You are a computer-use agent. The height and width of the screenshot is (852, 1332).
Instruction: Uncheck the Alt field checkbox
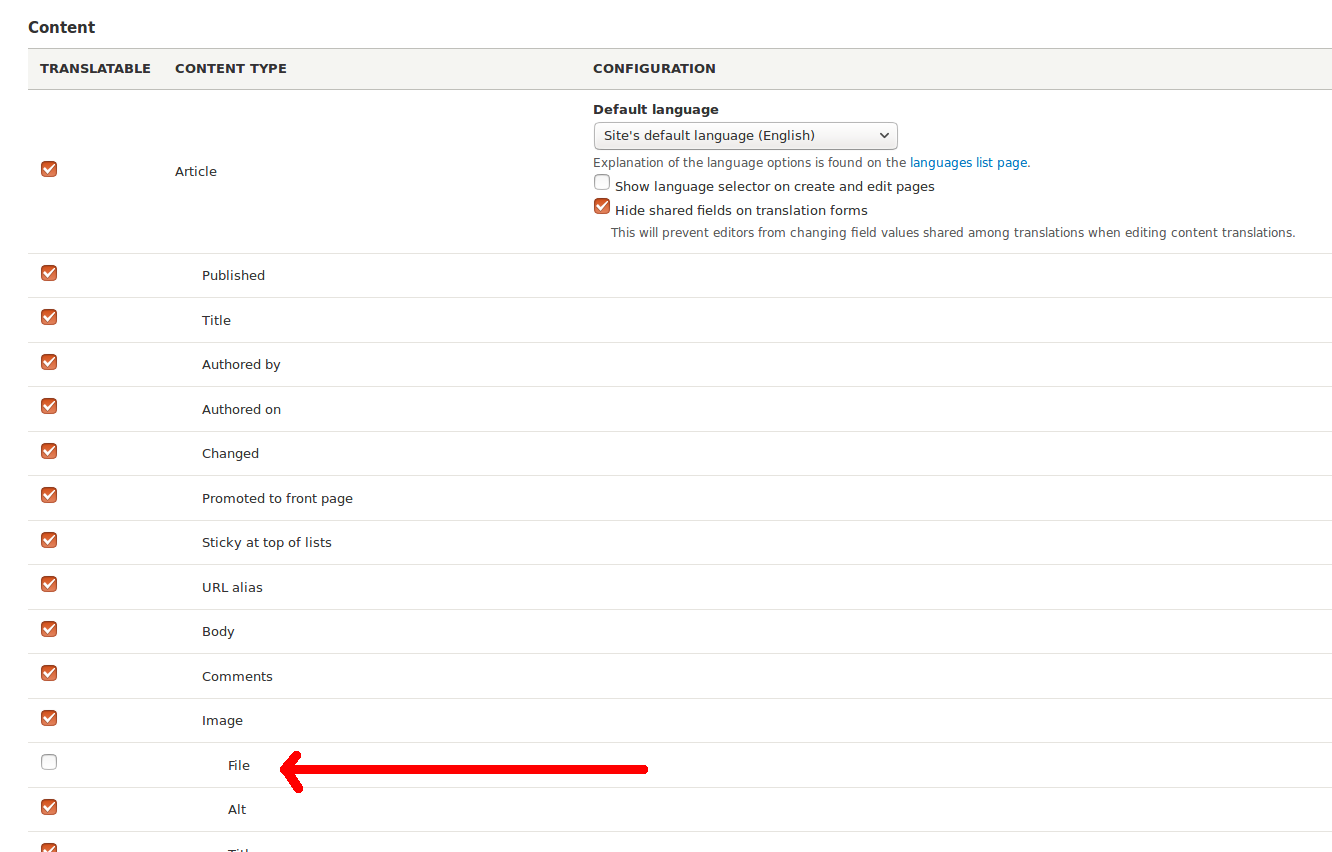point(48,806)
